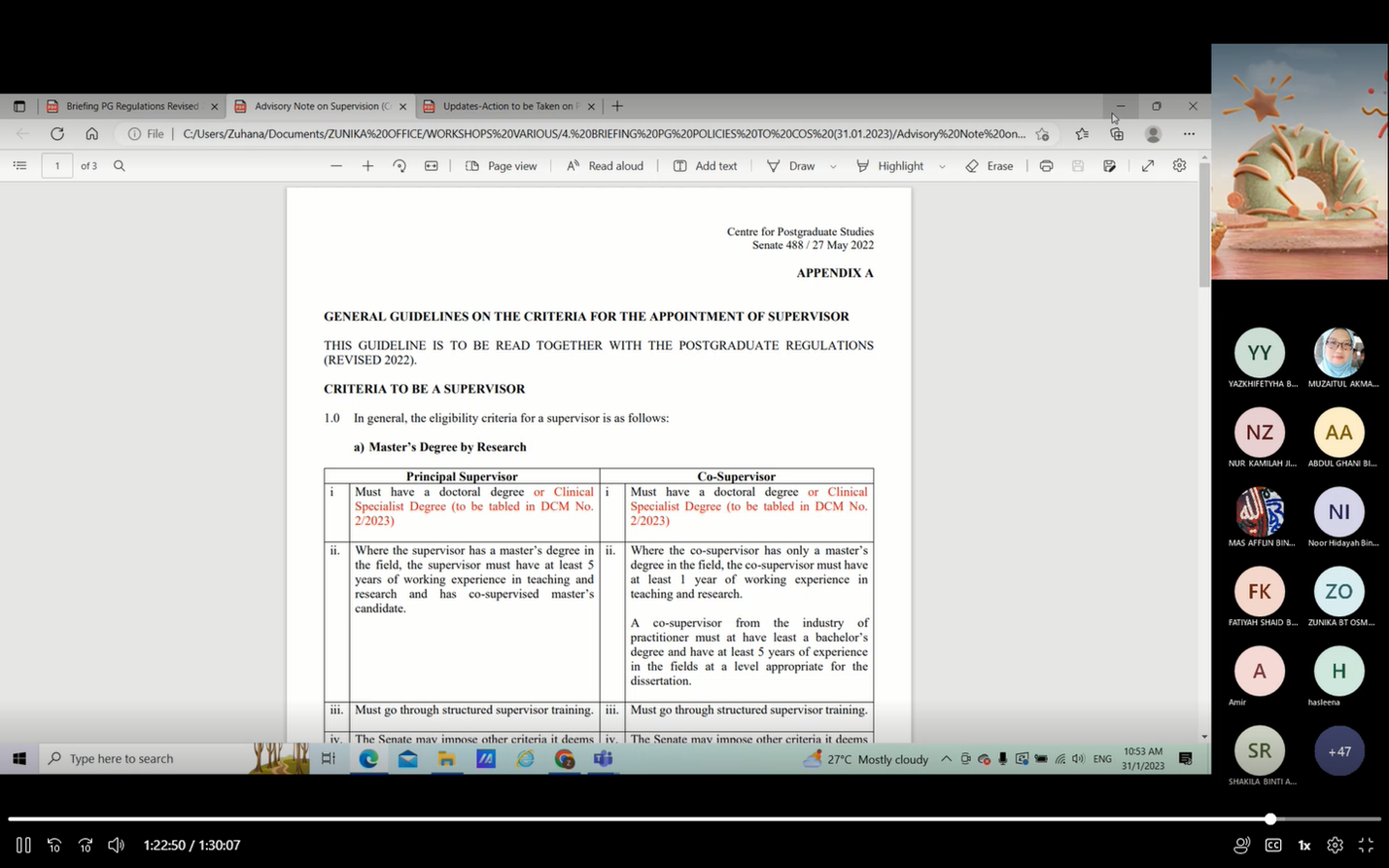
Task: Open Microsoft Teams from taskbar
Action: pos(604,758)
